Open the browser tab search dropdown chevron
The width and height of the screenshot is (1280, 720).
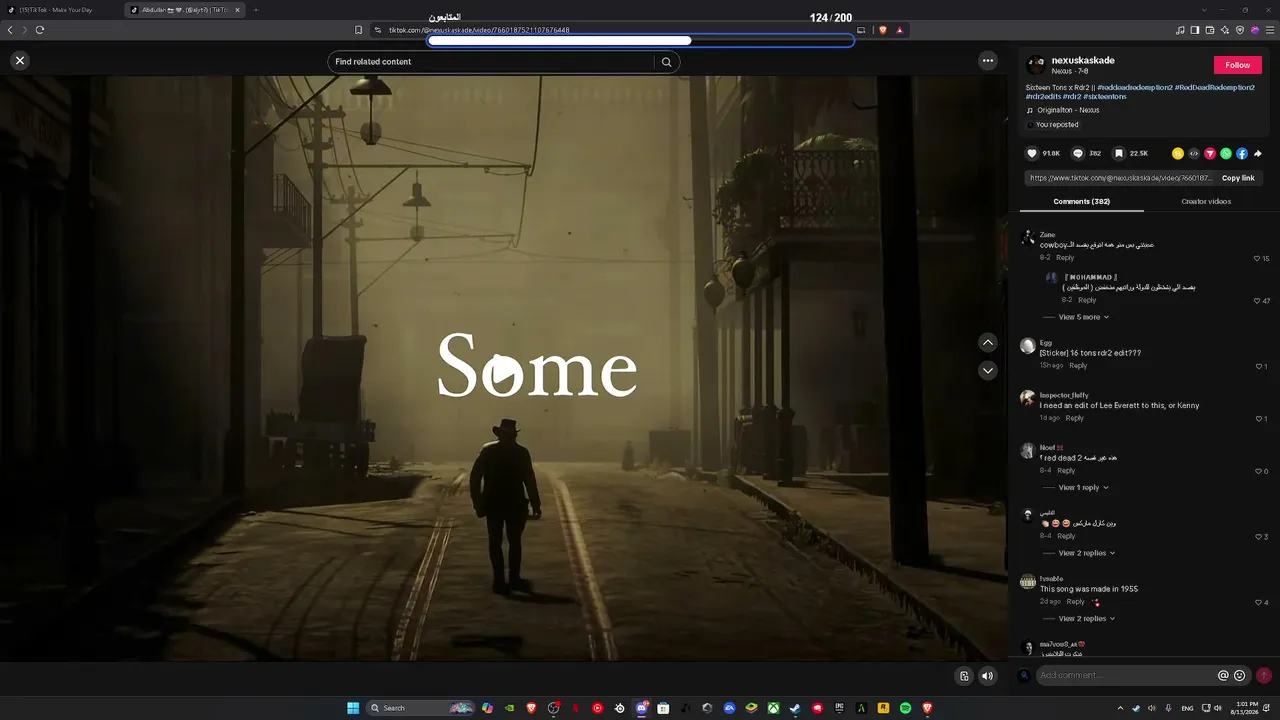(x=1204, y=10)
